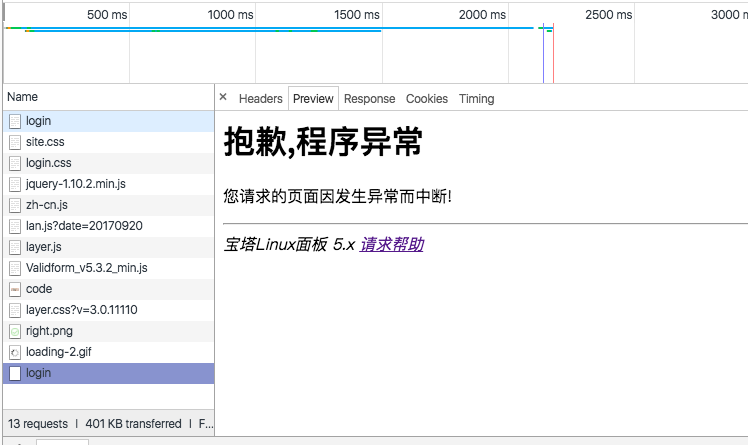Open the Response tab
The image size is (748, 445).
[369, 99]
